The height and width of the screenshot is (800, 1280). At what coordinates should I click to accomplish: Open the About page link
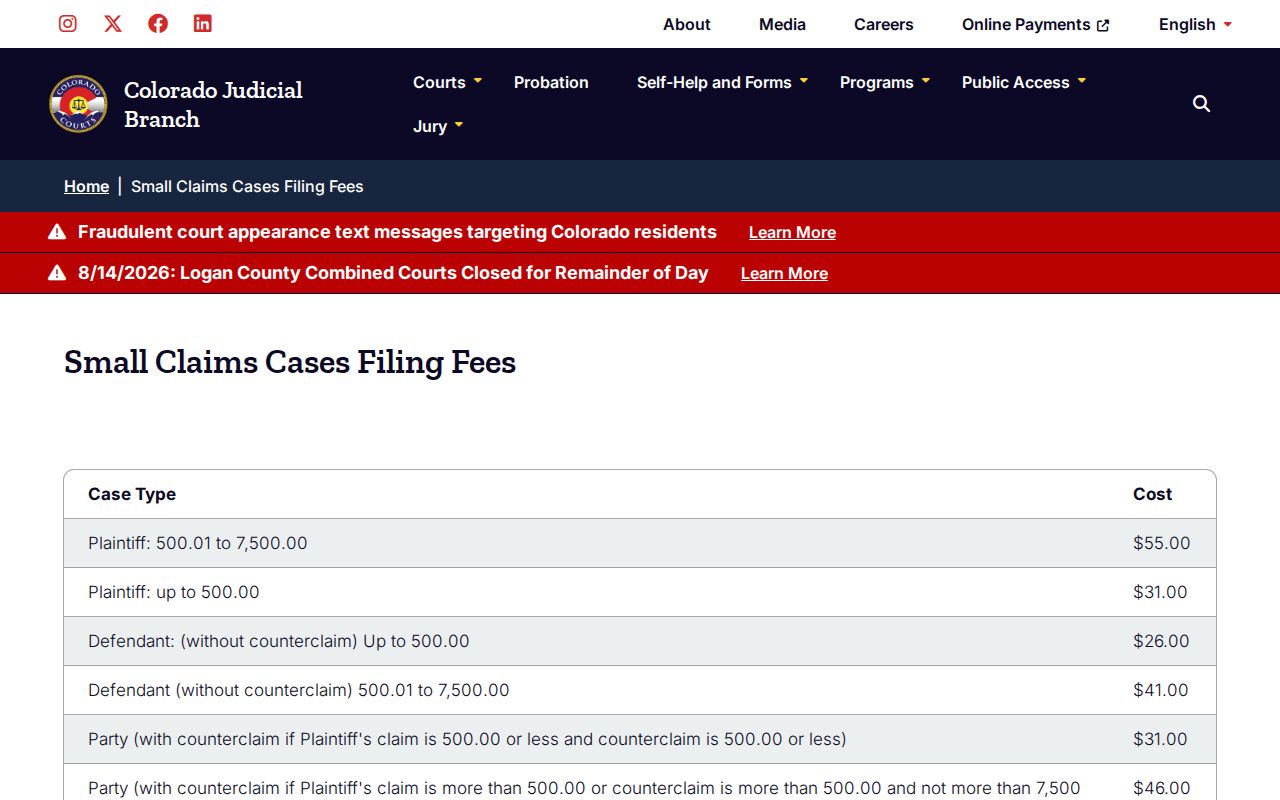(687, 24)
